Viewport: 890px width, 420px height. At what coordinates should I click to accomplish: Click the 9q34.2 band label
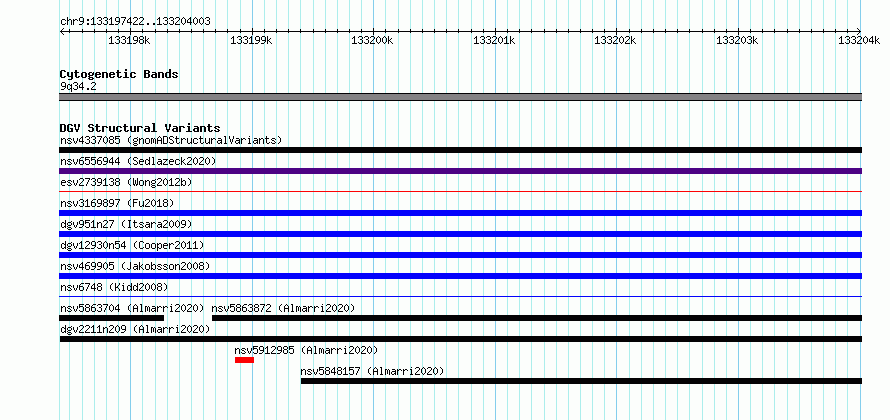pyautogui.click(x=78, y=86)
